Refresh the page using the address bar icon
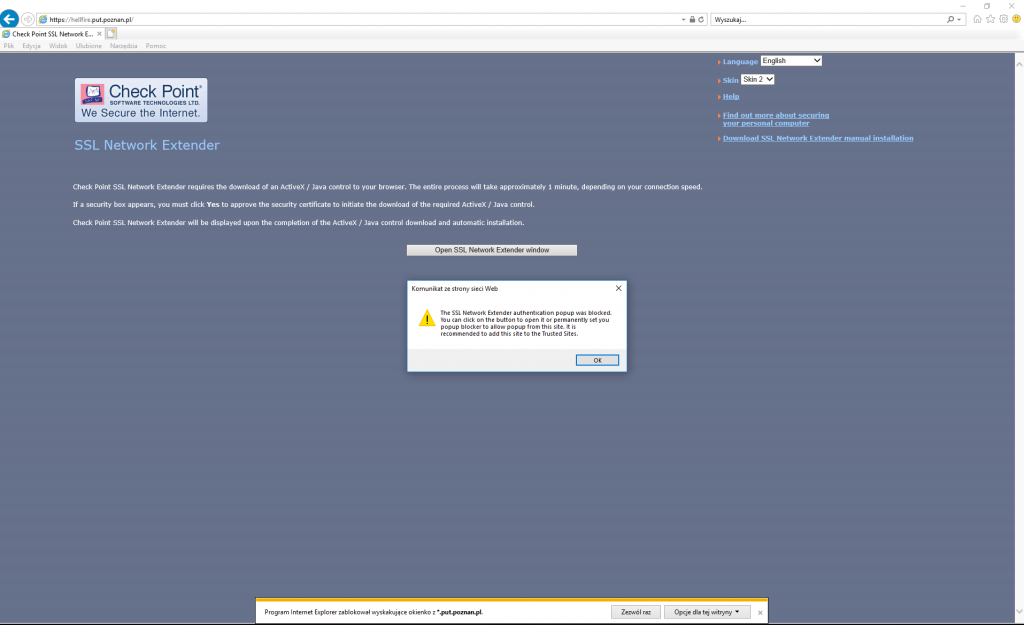This screenshot has height=625, width=1024. click(x=703, y=18)
